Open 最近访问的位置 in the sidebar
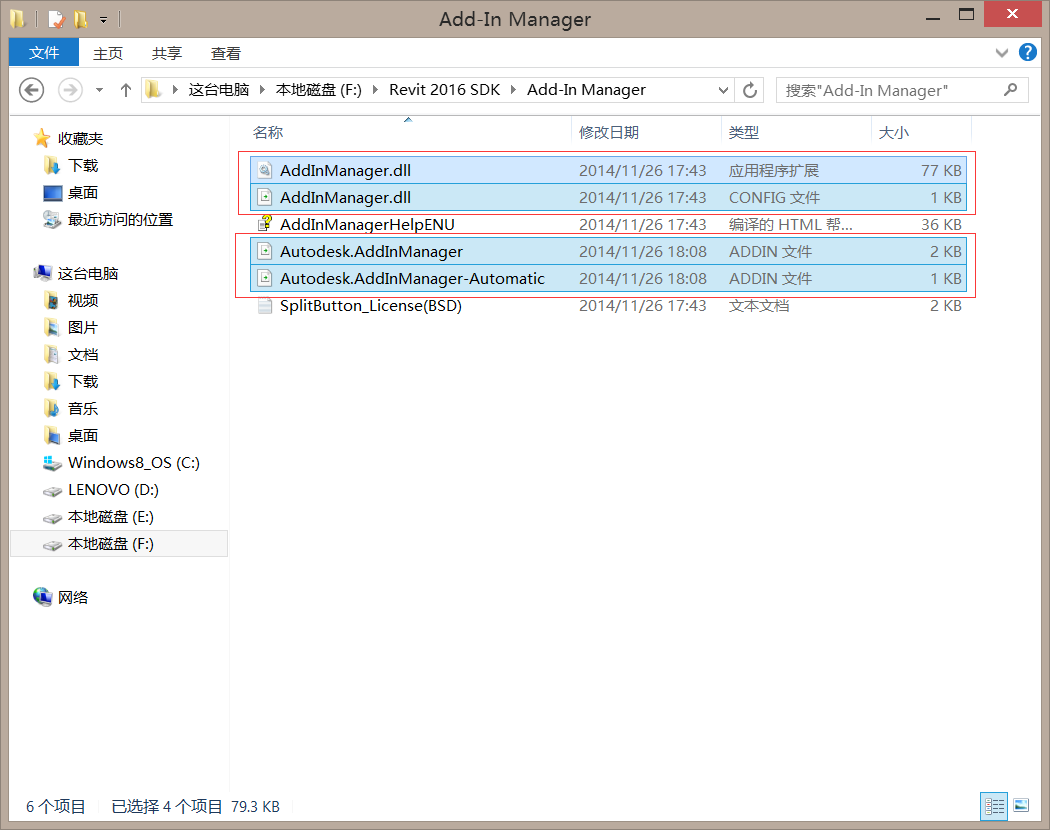The width and height of the screenshot is (1050, 830). (121, 220)
